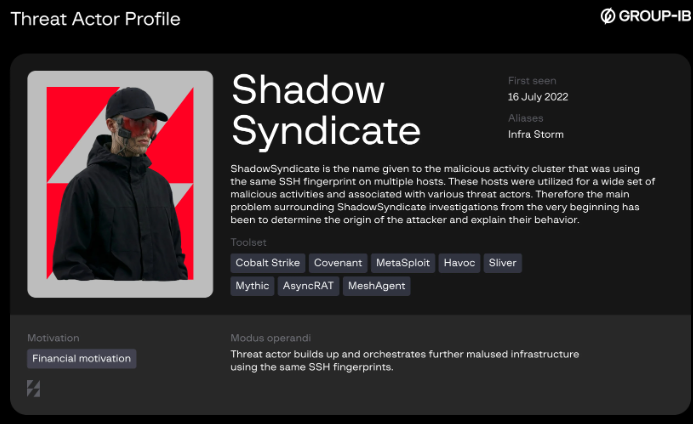
Task: Click the Motivation section label
Action: click(x=53, y=338)
